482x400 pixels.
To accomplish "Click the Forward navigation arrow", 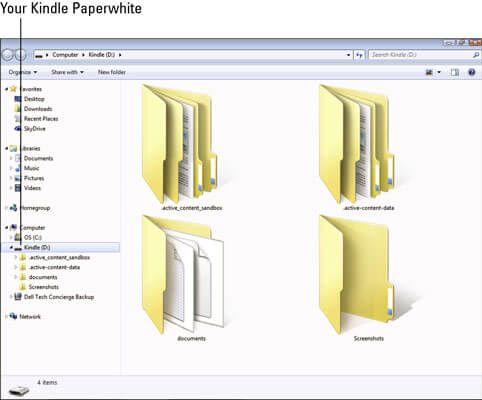I will [x=20, y=55].
